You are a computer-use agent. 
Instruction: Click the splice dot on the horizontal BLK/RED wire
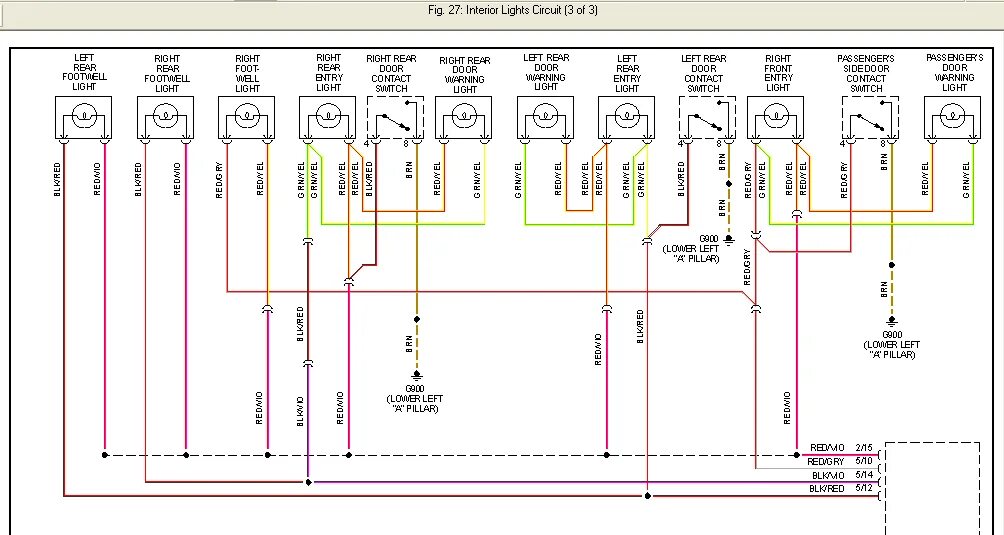[x=647, y=496]
